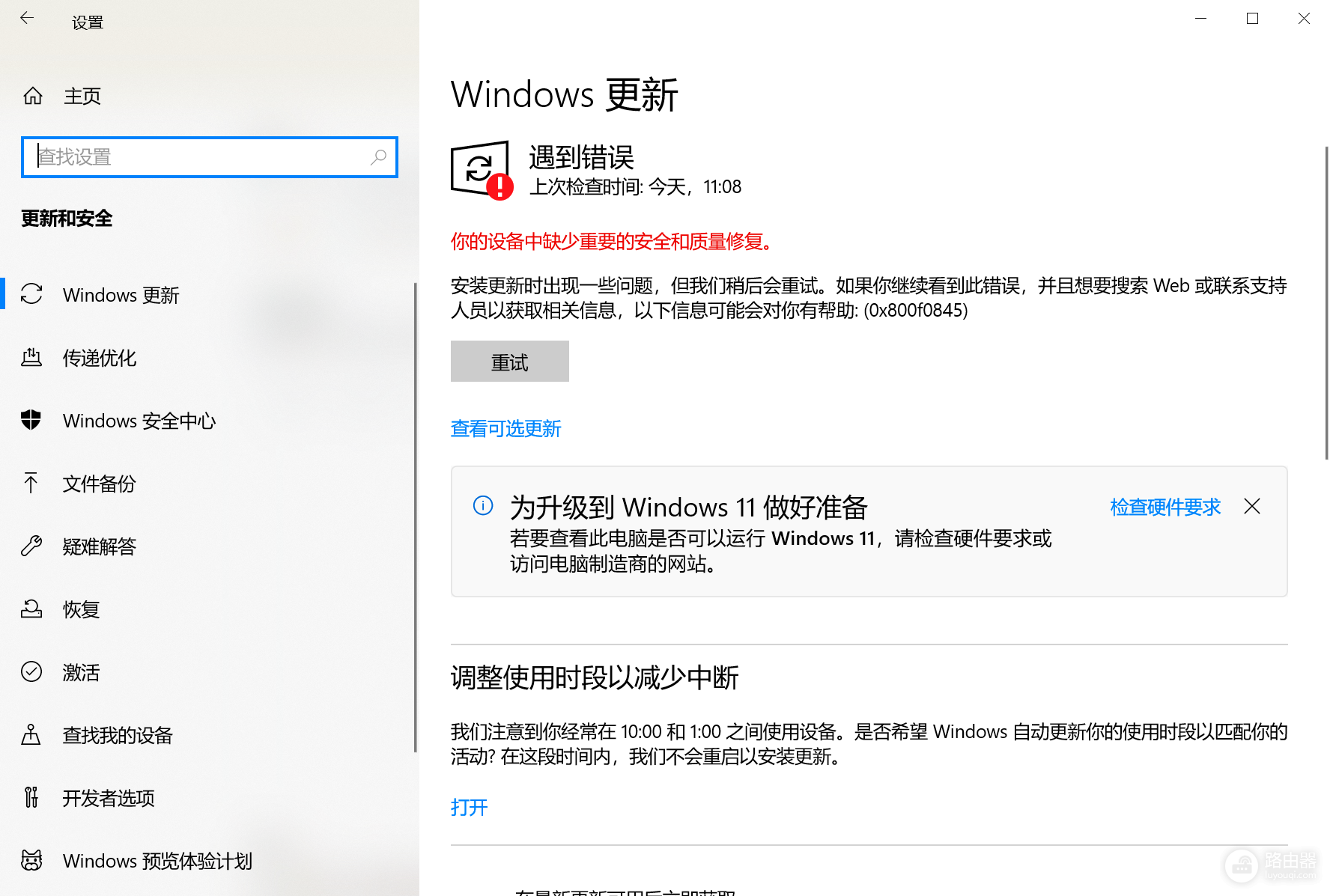Open 恢复 page
Image resolution: width=1330 pixels, height=896 pixels.
(x=208, y=609)
